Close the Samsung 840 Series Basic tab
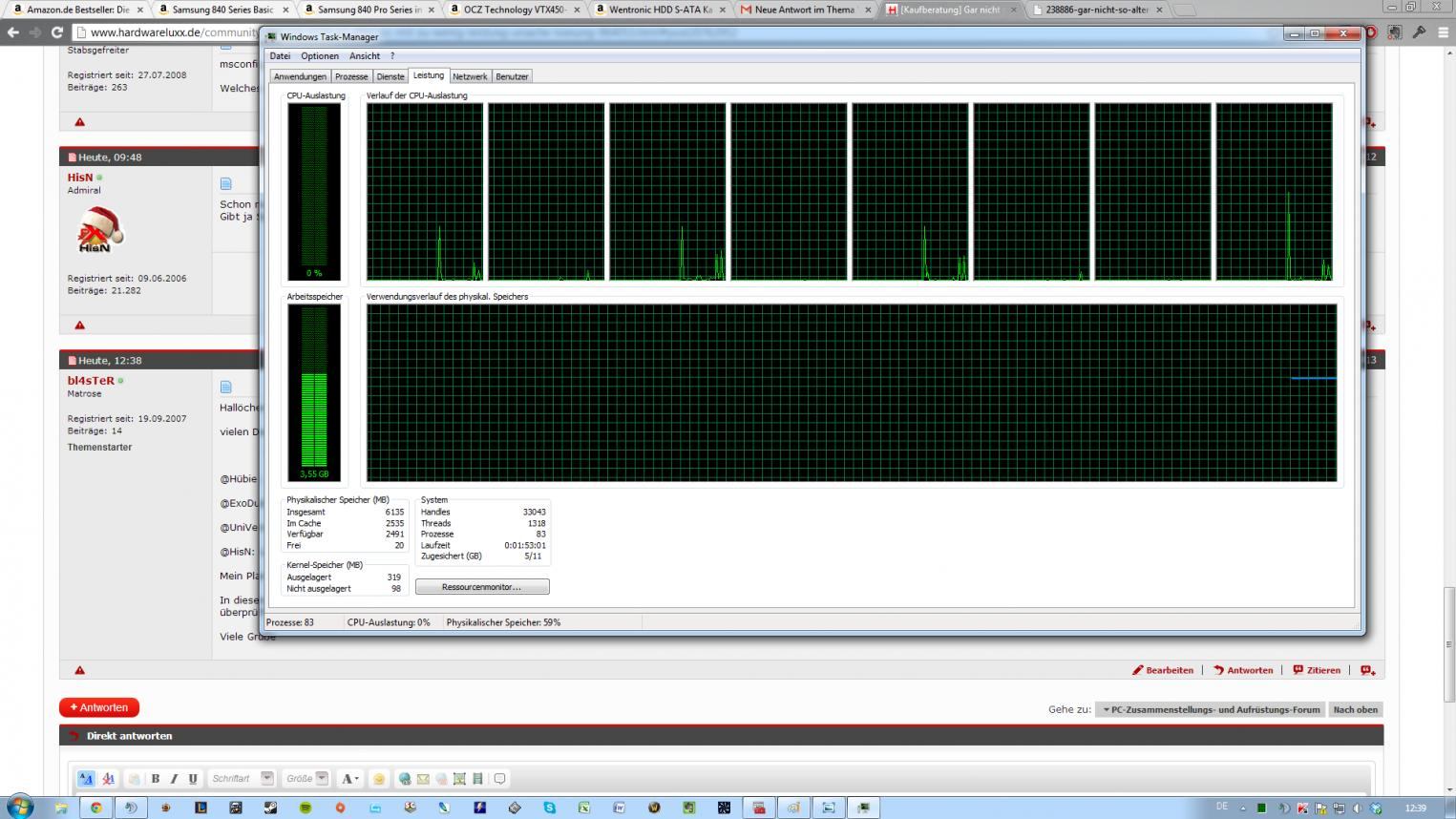The width and height of the screenshot is (1456, 819). click(285, 10)
